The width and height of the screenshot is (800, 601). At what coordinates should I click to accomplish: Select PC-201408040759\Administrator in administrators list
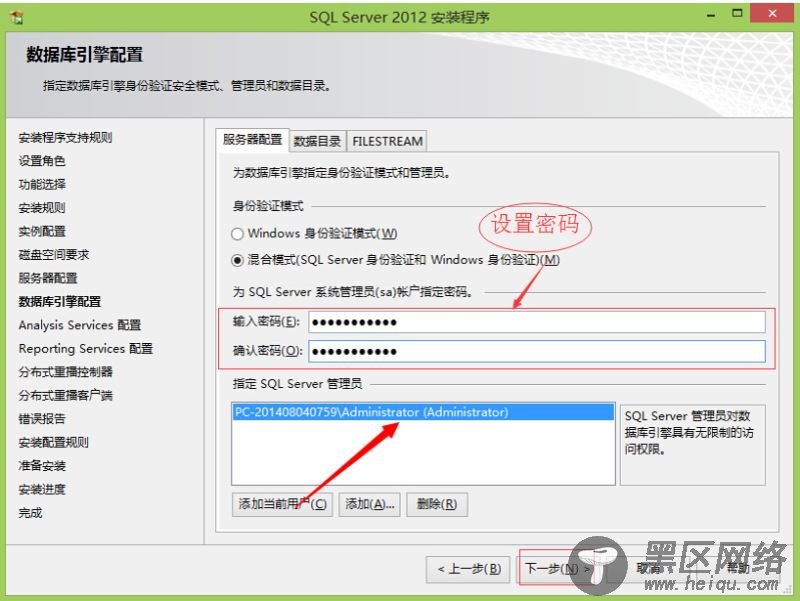[423, 412]
